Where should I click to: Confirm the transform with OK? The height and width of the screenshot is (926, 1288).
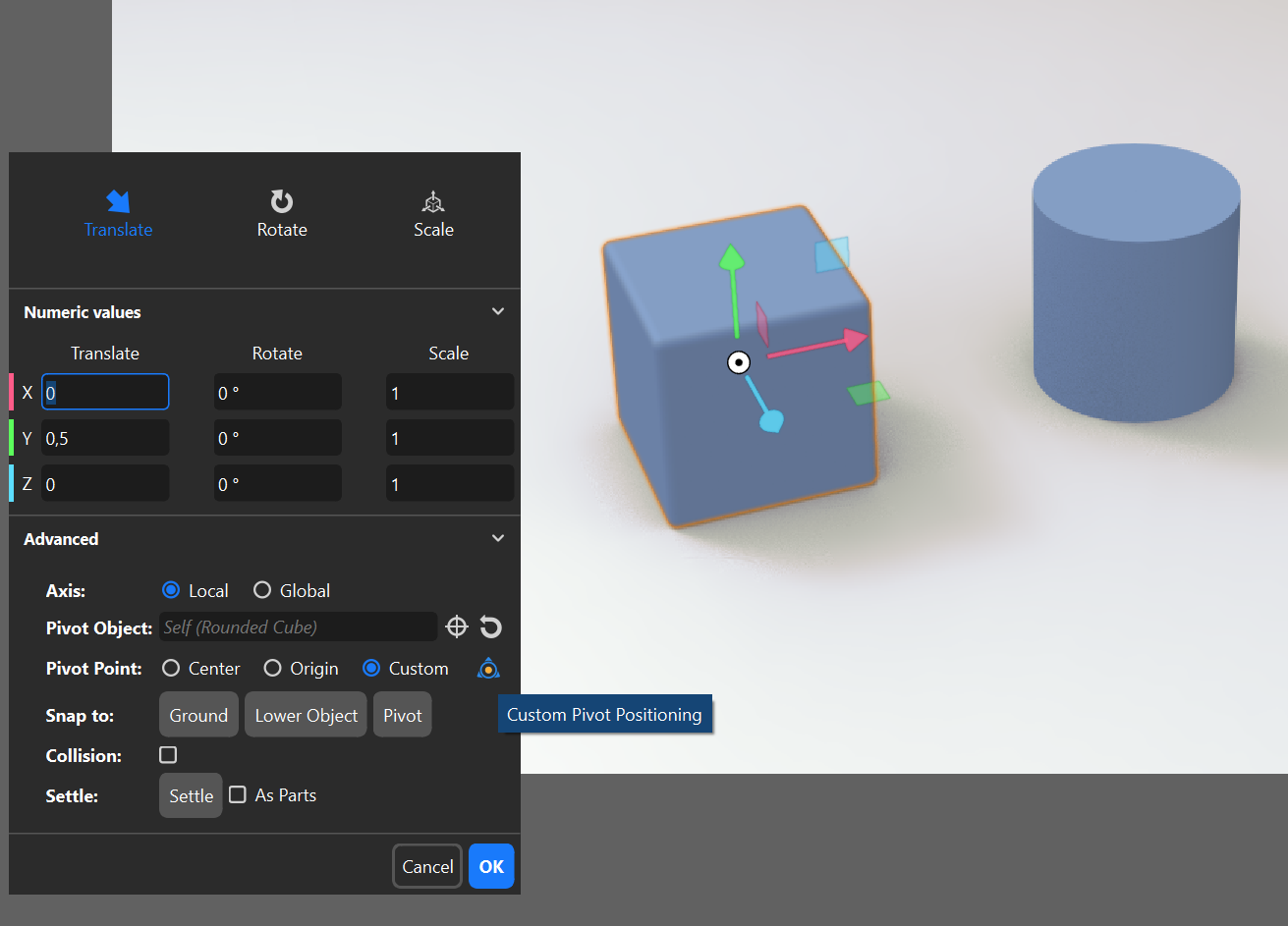[x=491, y=866]
